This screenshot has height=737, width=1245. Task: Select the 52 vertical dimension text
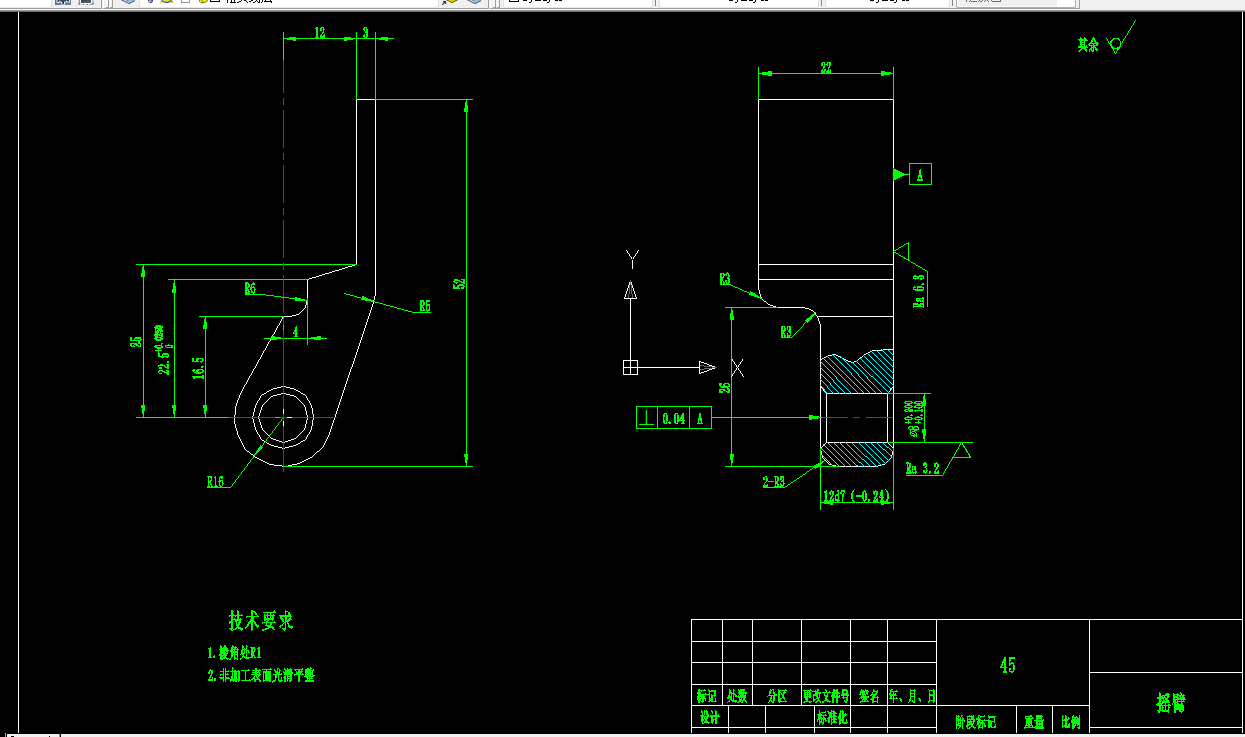pos(459,283)
